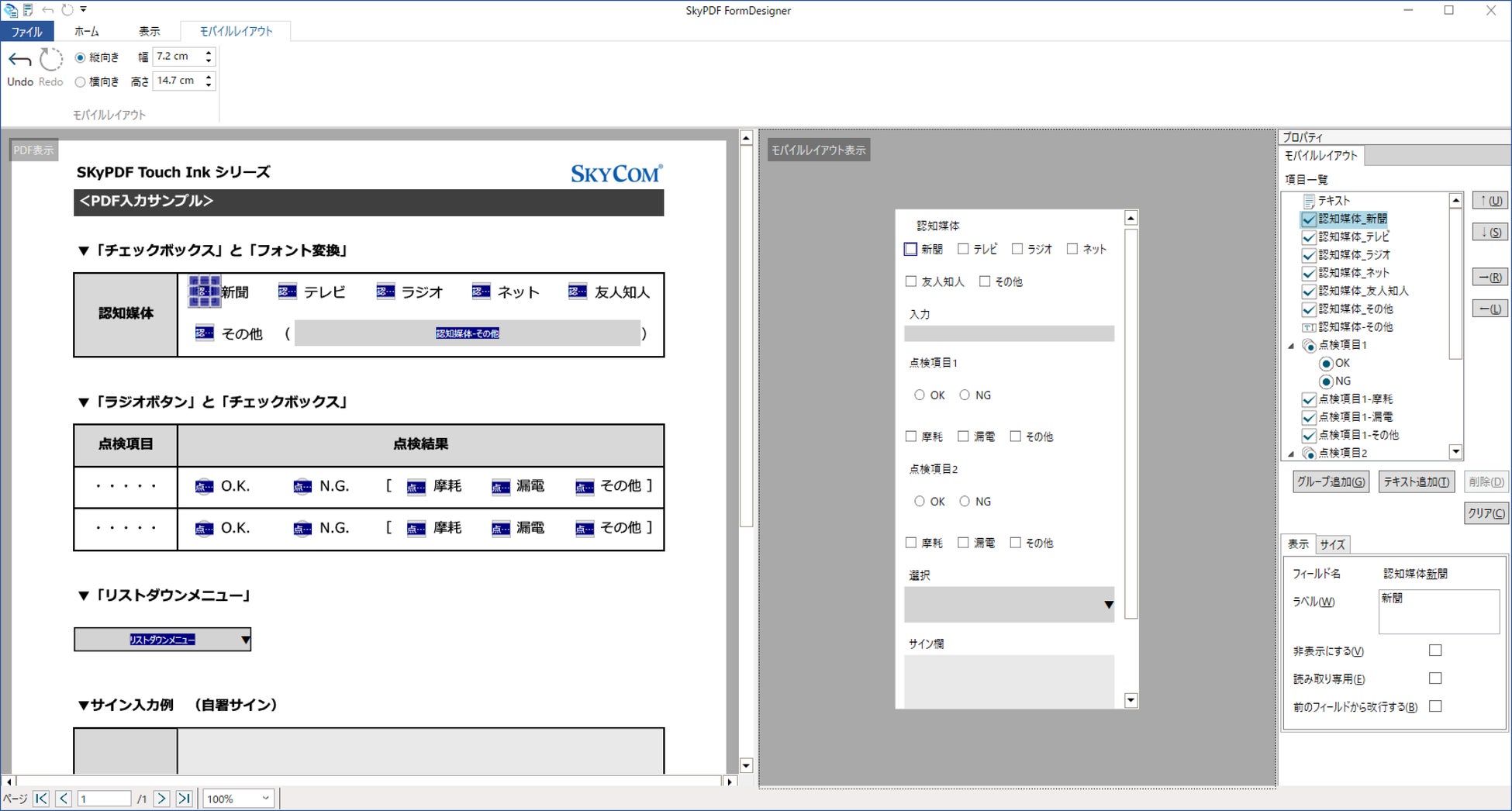Viewport: 1512px width, 811px height.
Task: Go to the first page
Action: pyautogui.click(x=42, y=799)
